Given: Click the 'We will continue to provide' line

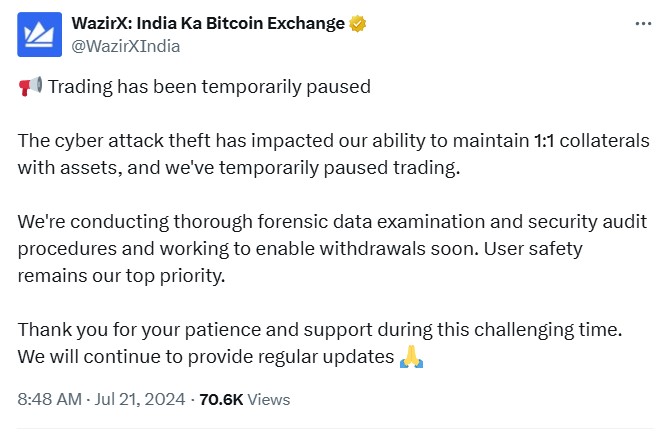Looking at the screenshot, I should point(206,357).
